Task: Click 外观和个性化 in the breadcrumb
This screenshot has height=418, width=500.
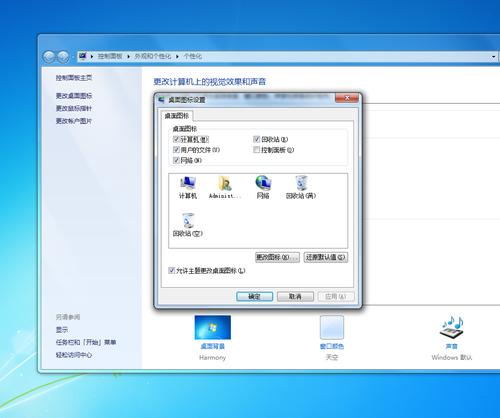Action: coord(153,56)
